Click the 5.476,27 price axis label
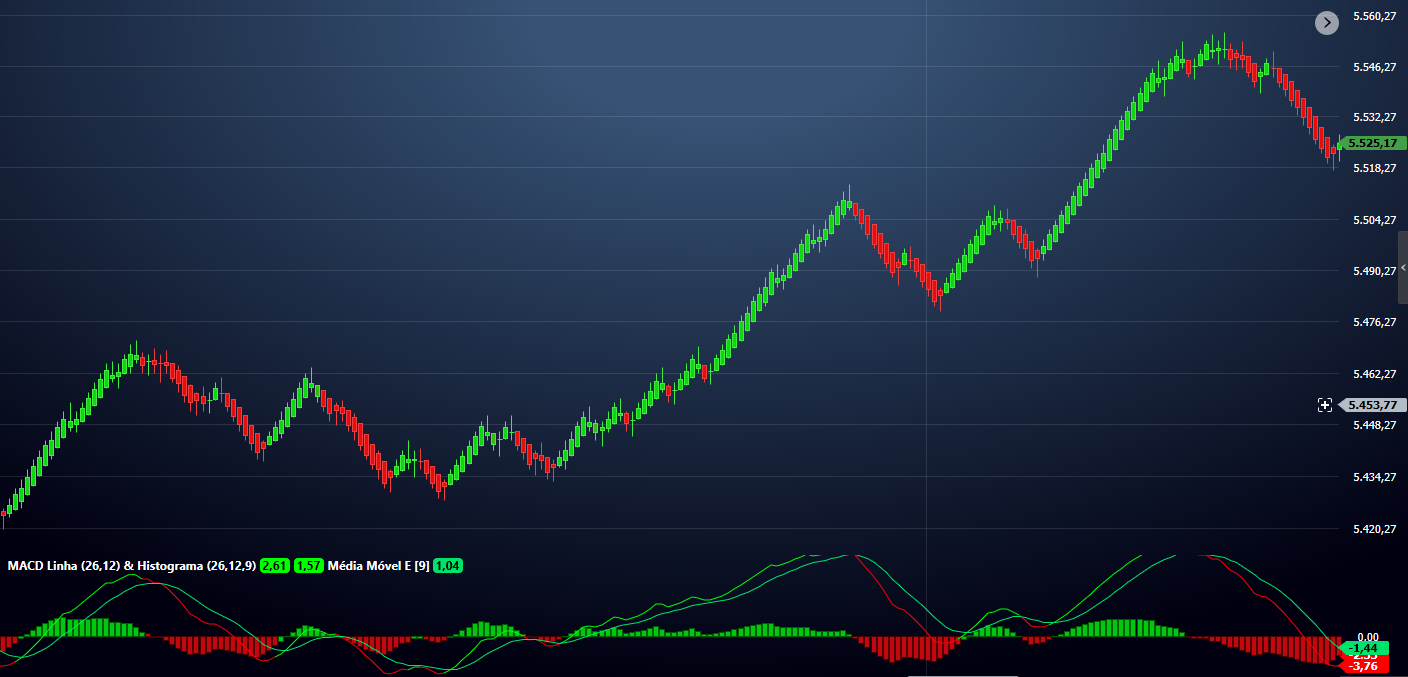This screenshot has height=677, width=1408. click(1374, 322)
